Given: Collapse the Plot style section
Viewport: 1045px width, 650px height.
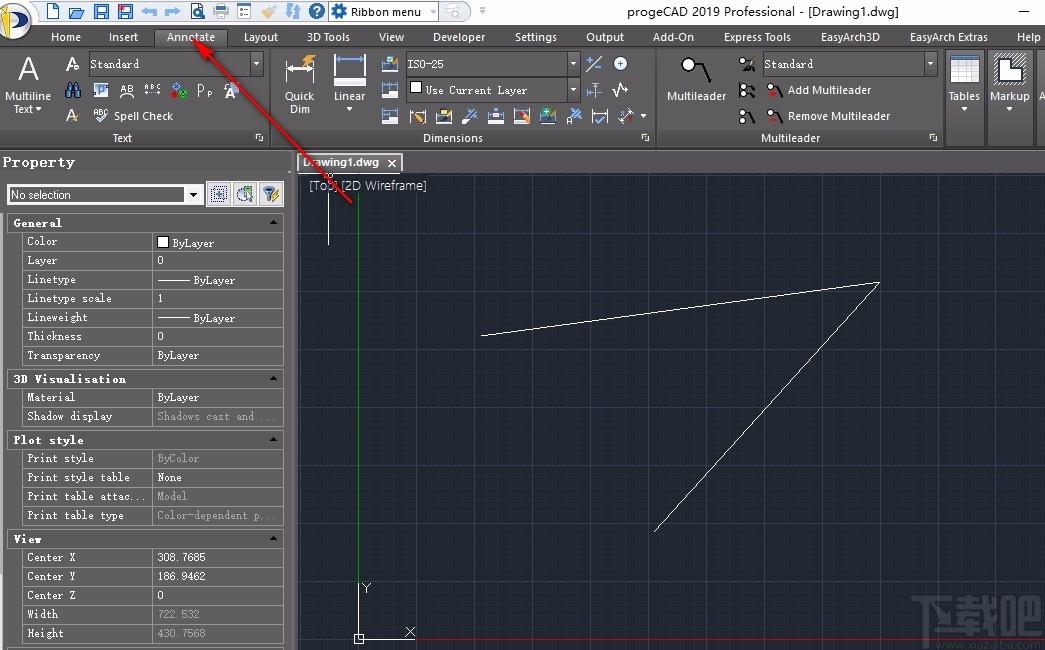Looking at the screenshot, I should point(273,439).
